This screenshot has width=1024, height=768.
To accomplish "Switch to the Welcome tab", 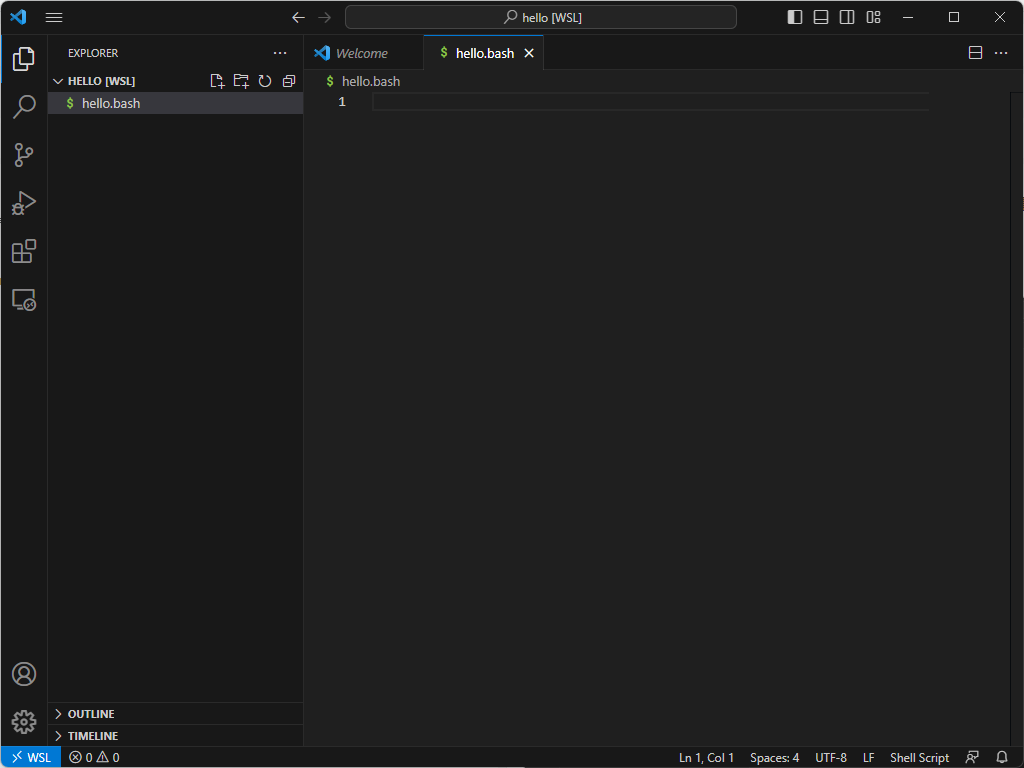I will pos(361,53).
